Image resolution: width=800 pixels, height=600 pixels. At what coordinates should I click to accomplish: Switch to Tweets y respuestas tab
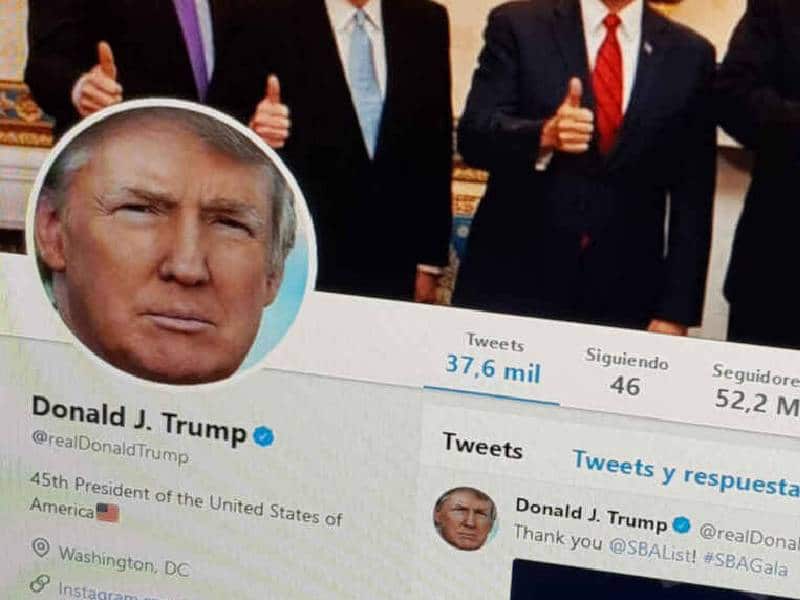point(686,472)
